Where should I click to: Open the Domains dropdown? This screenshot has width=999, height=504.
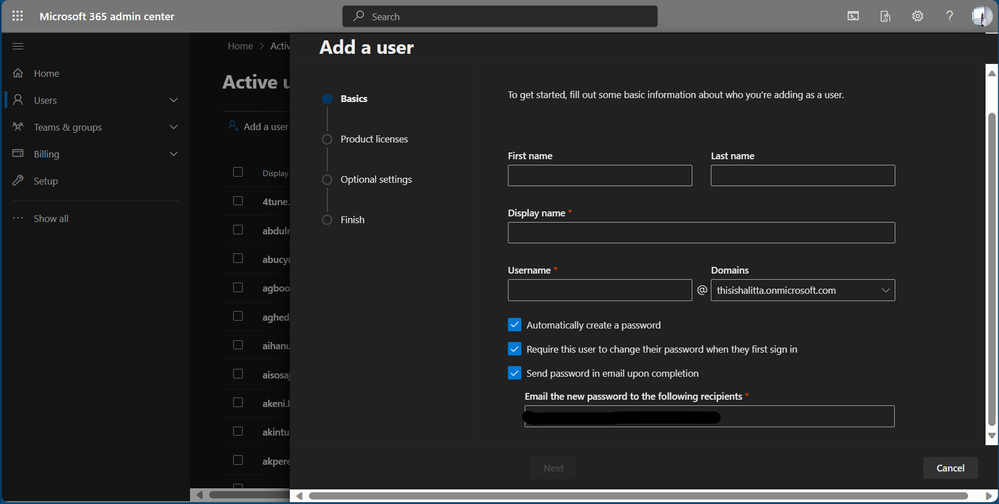[x=802, y=290]
